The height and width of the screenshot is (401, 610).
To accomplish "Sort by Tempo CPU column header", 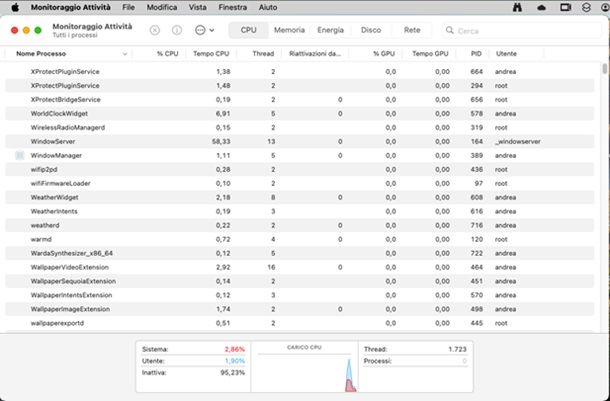I will pyautogui.click(x=211, y=54).
